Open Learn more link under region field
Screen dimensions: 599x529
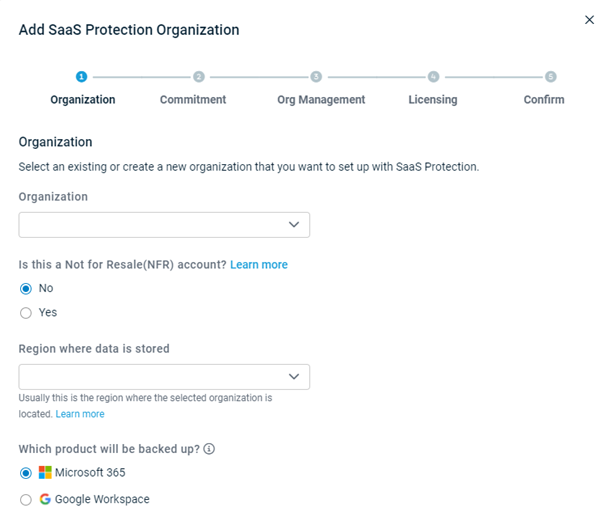[x=80, y=414]
